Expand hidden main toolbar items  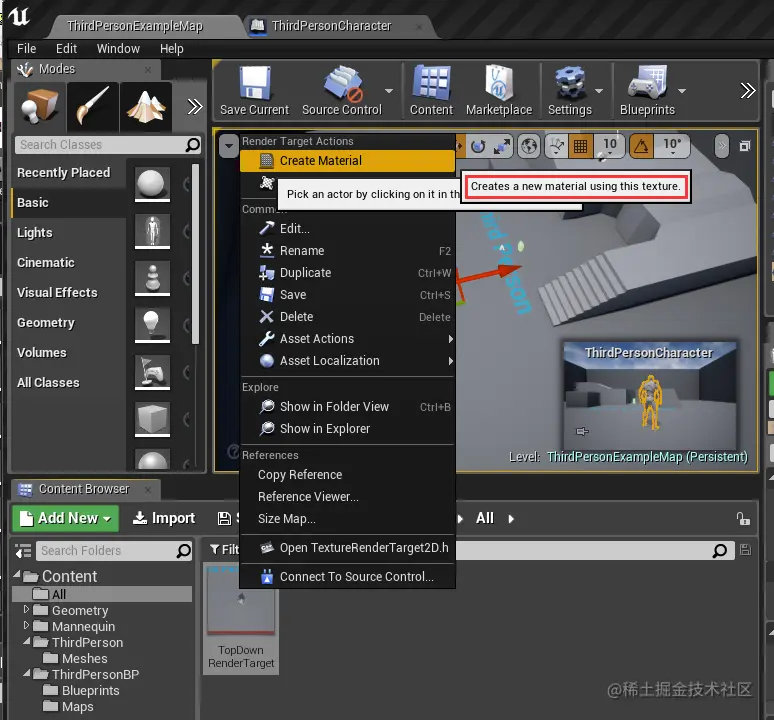point(747,91)
